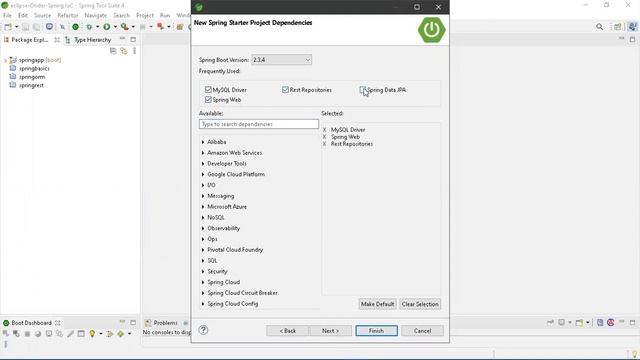Click the Make Default button
640x360 pixels.
[x=378, y=304]
